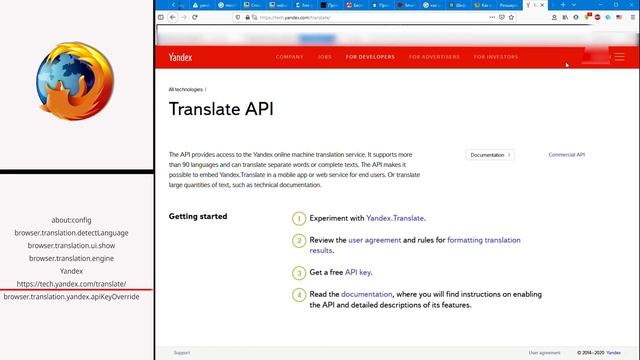Click browser.translation.yandex.apiKeyOverride text
Viewport: 640px width, 360px height.
pyautogui.click(x=71, y=297)
